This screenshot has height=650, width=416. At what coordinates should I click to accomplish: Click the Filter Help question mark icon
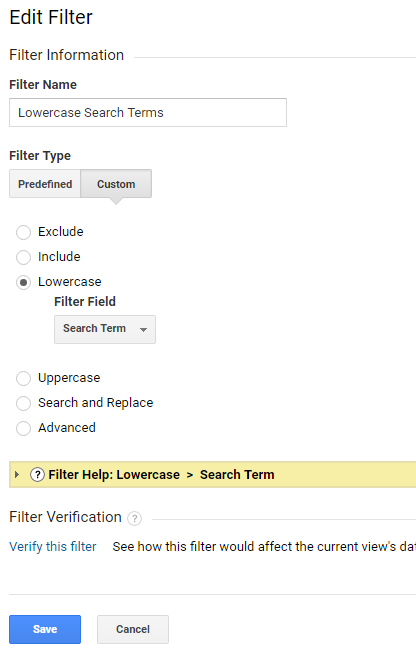(x=37, y=475)
